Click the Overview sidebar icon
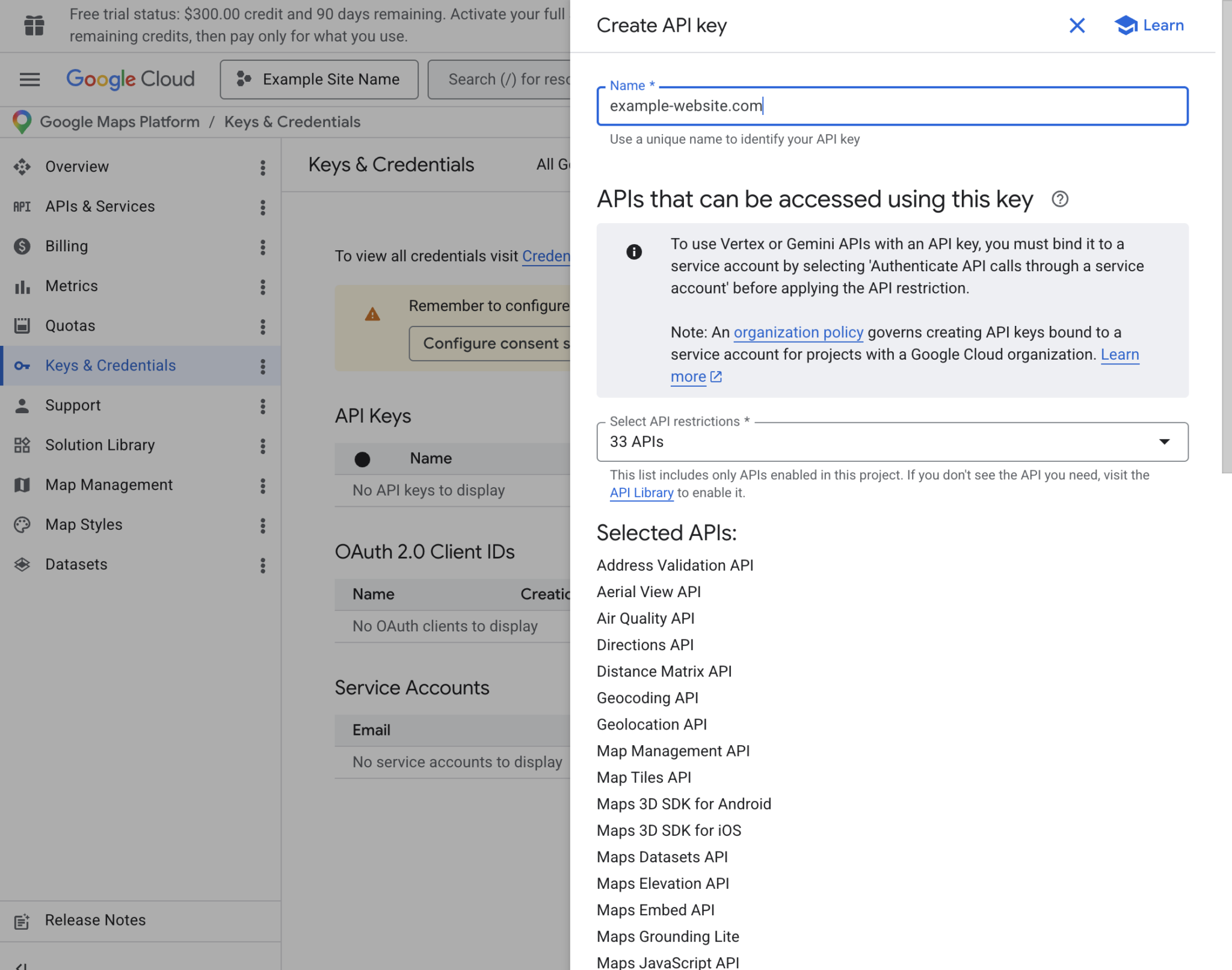1232x970 pixels. (x=22, y=167)
